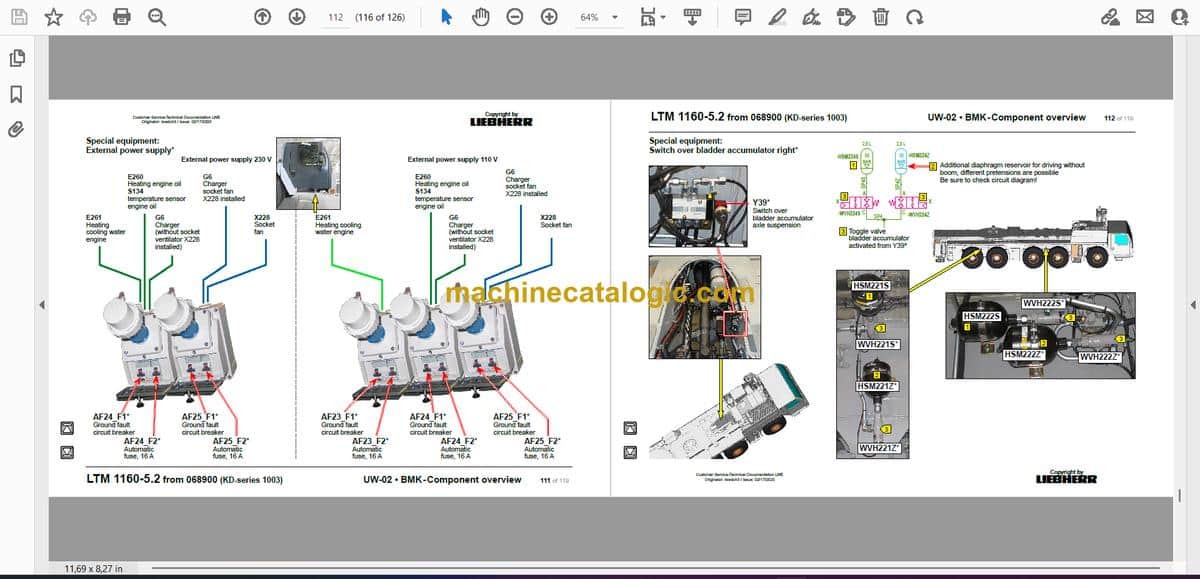Toggle the page thumbnails panel
Image resolution: width=1200 pixels, height=579 pixels.
pos(16,59)
